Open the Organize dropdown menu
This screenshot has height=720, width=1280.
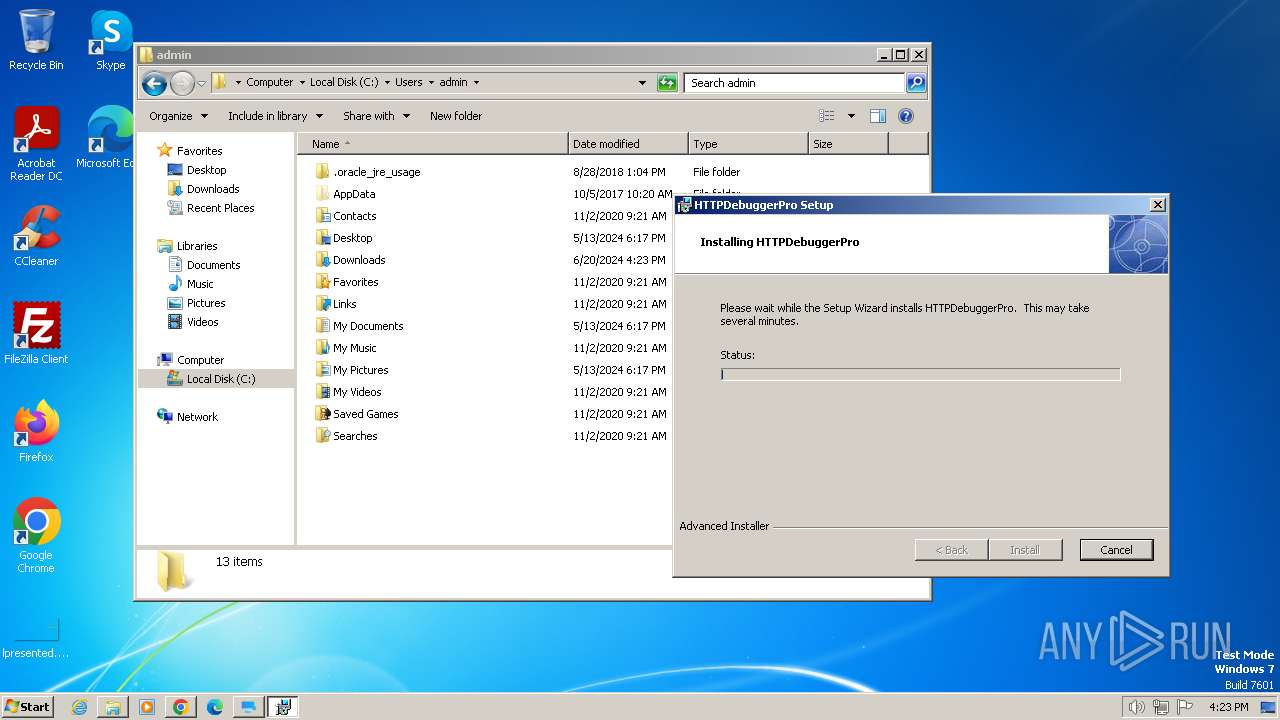[x=178, y=116]
